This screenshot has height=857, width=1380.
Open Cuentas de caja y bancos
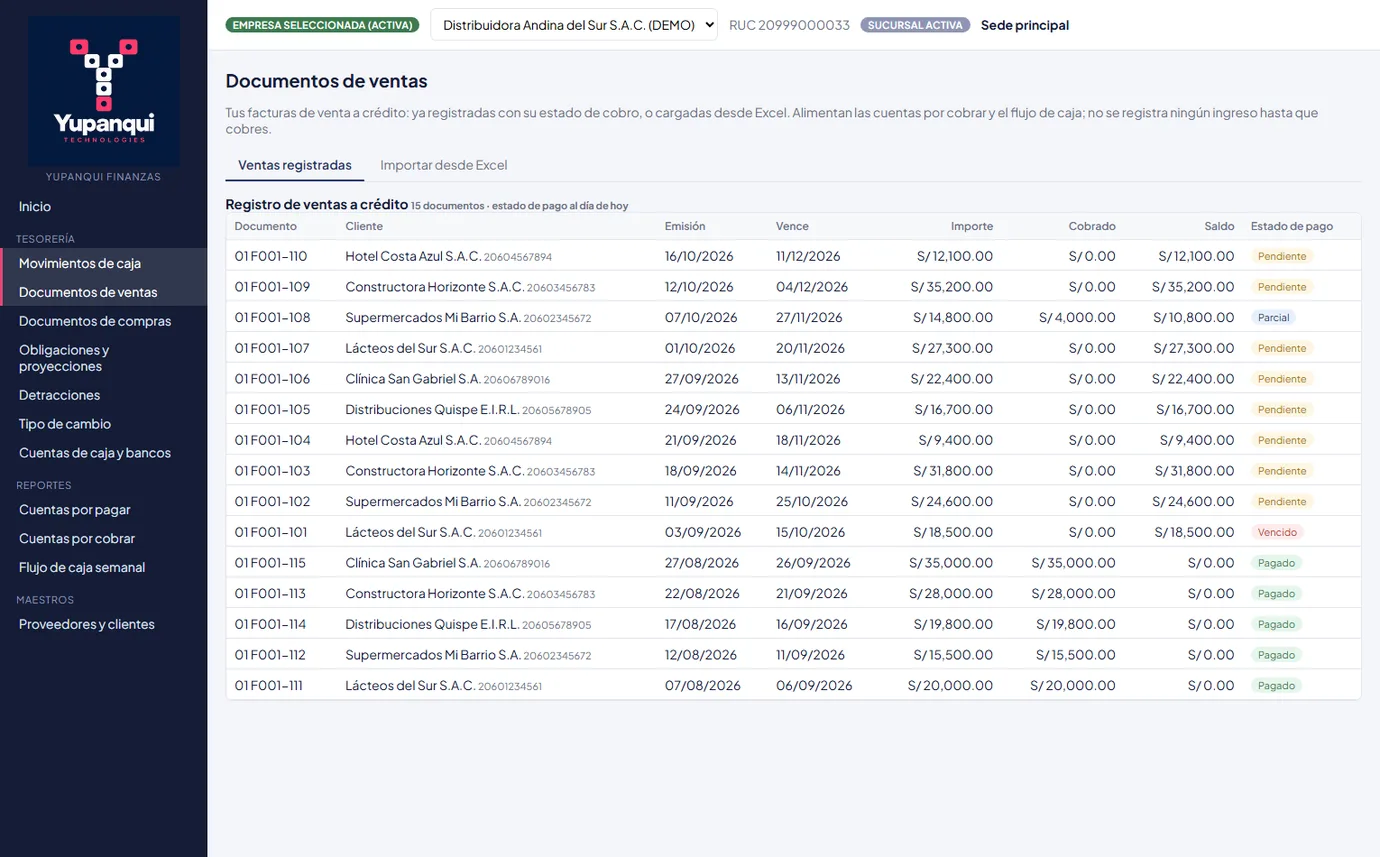click(104, 453)
